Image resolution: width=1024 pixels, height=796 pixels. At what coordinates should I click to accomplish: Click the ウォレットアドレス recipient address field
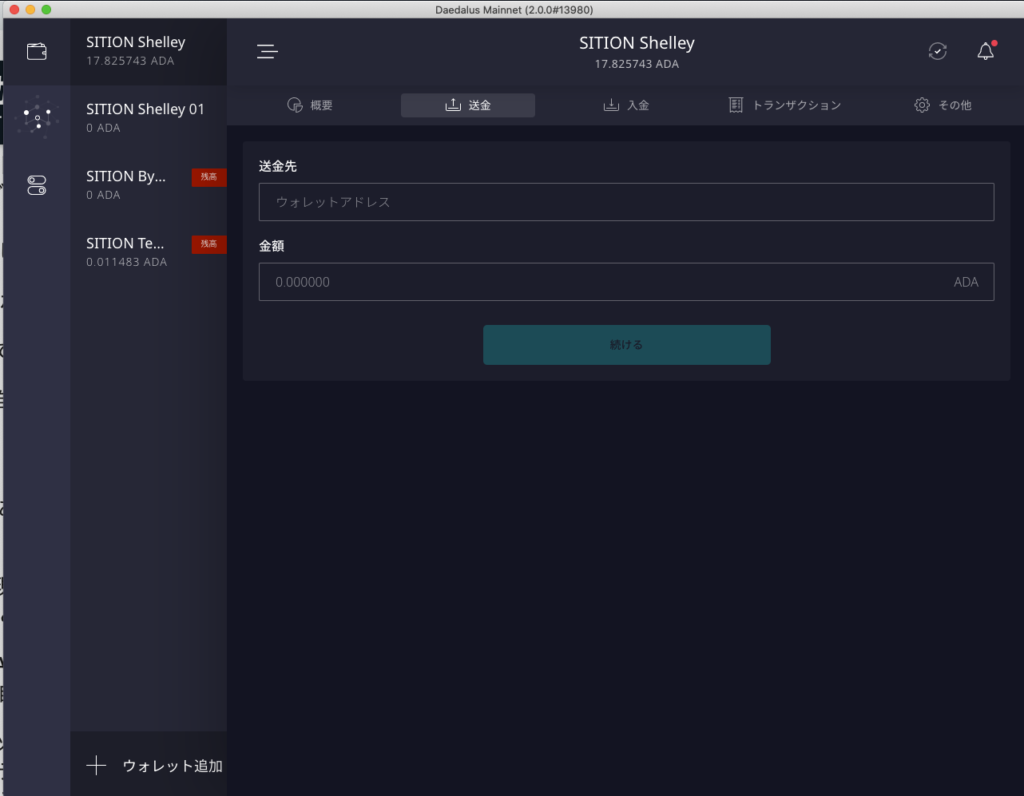tap(626, 202)
